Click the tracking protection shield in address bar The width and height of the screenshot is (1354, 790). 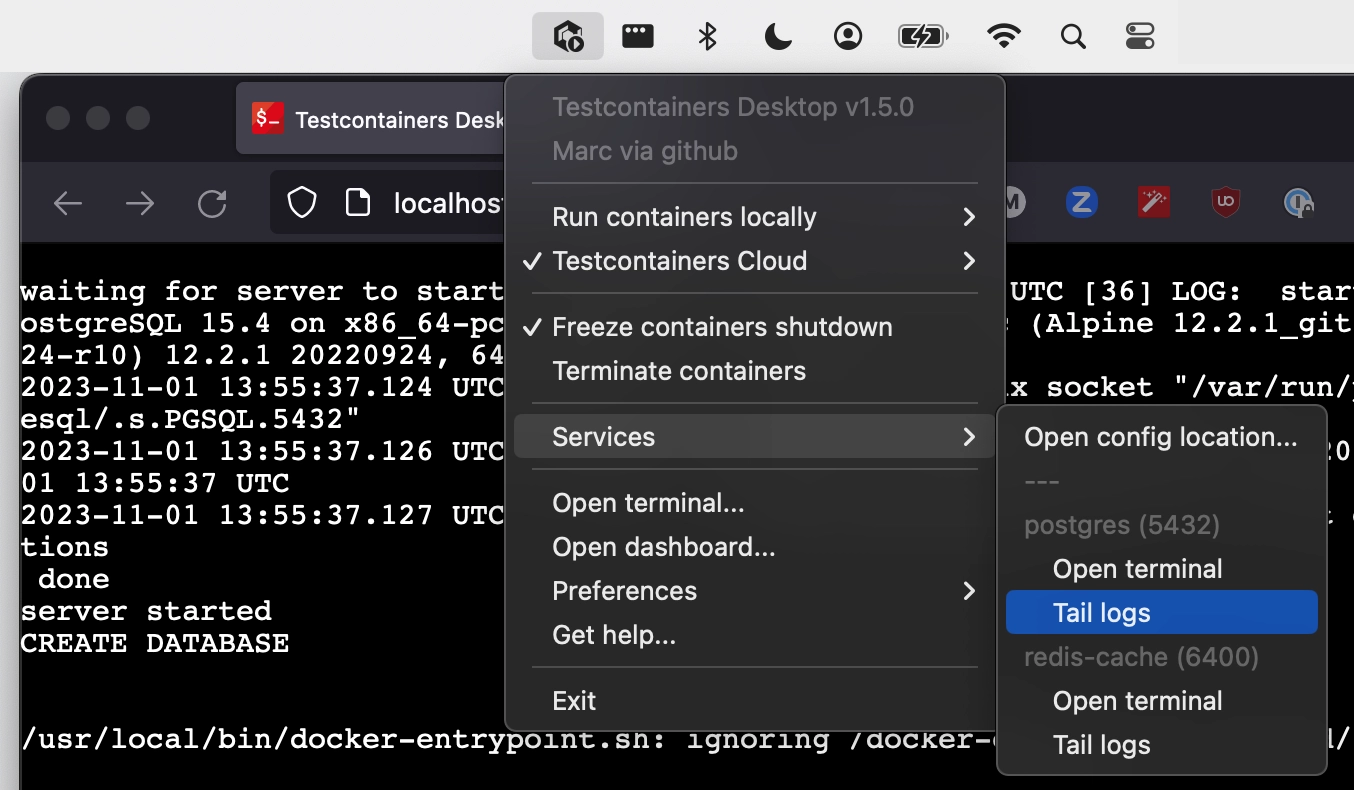click(x=301, y=202)
